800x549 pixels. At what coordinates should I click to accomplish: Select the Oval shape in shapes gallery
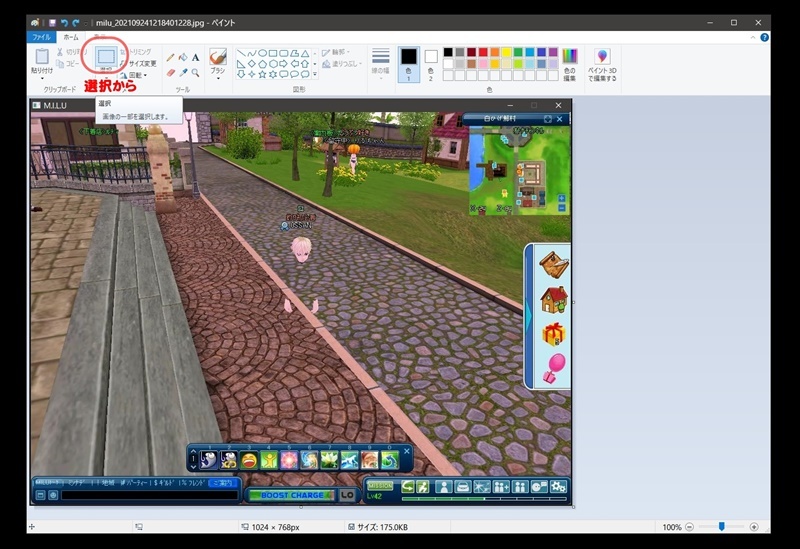[262, 53]
